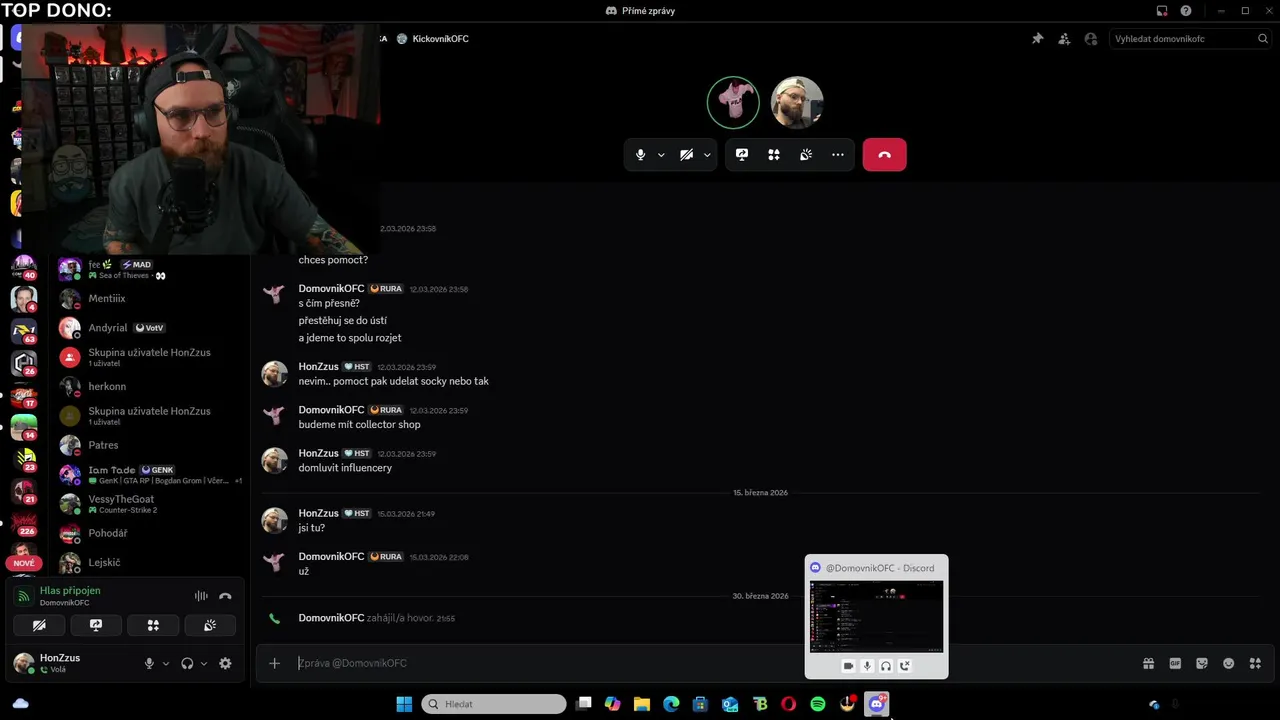
Task: Open Spotify from taskbar
Action: click(818, 704)
